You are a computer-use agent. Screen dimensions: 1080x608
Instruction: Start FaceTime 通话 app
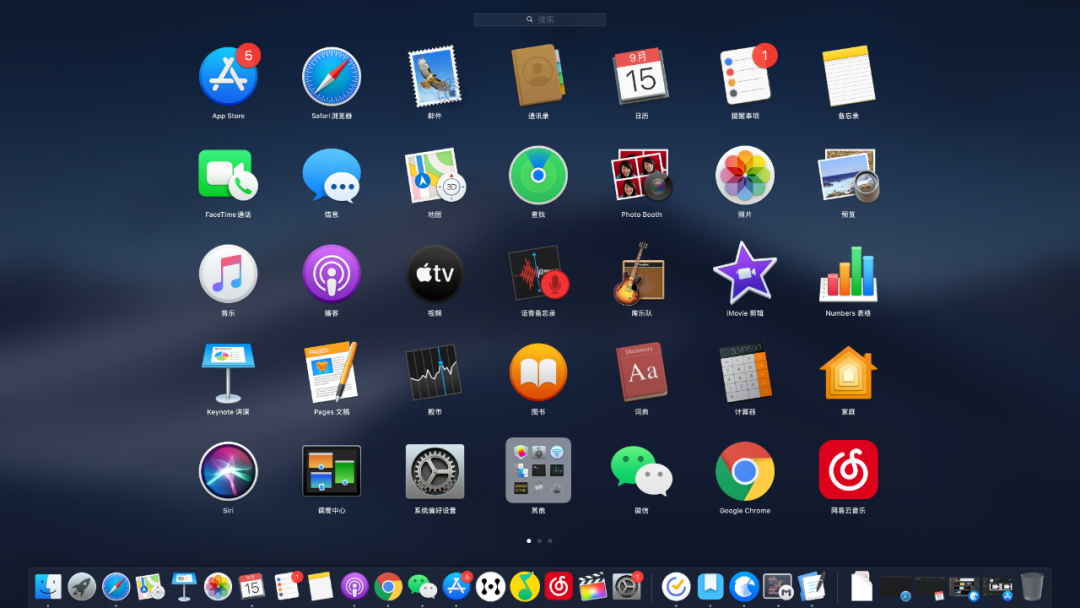click(x=228, y=175)
